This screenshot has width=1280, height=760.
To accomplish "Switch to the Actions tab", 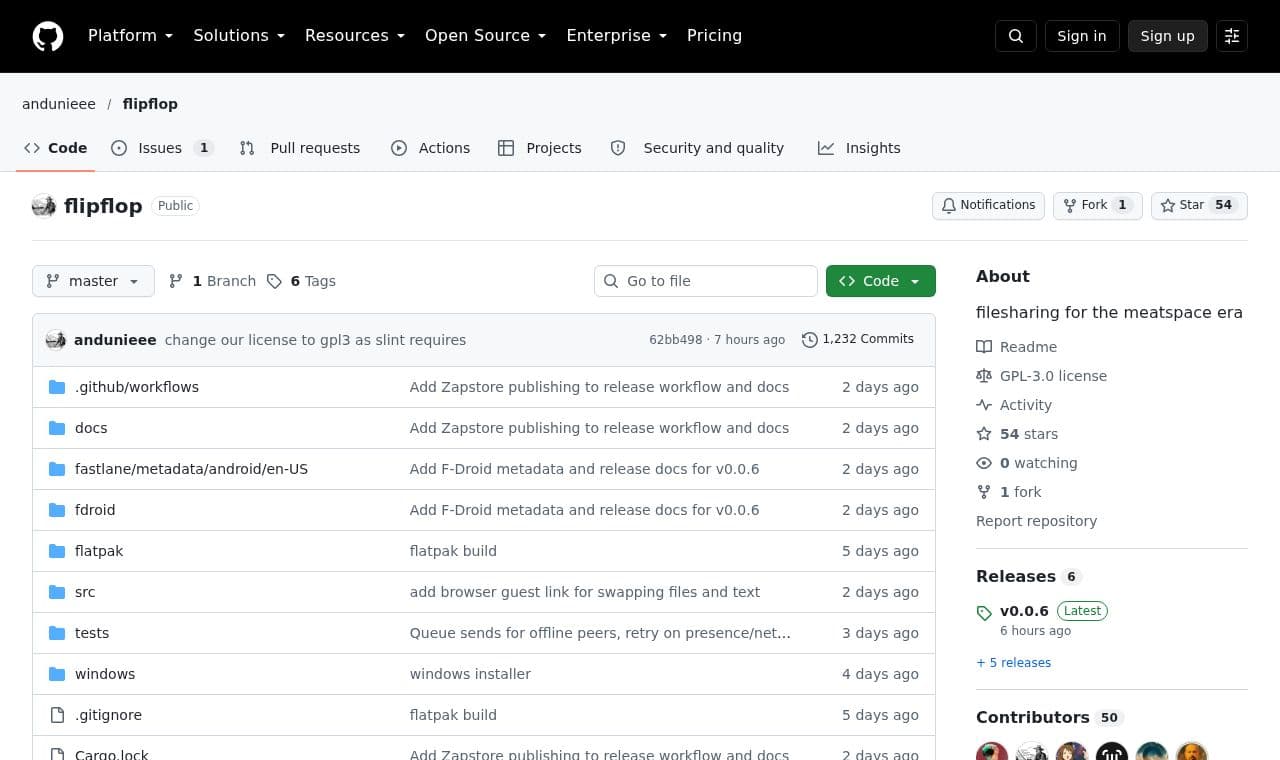I will click(431, 148).
